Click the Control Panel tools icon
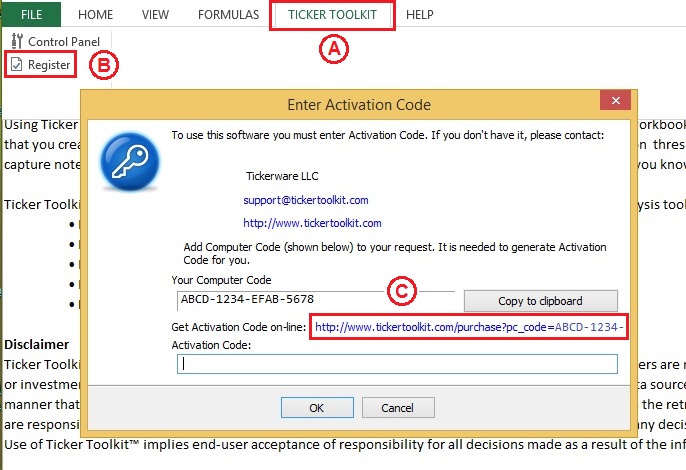Viewport: 686px width, 470px height. [17, 41]
